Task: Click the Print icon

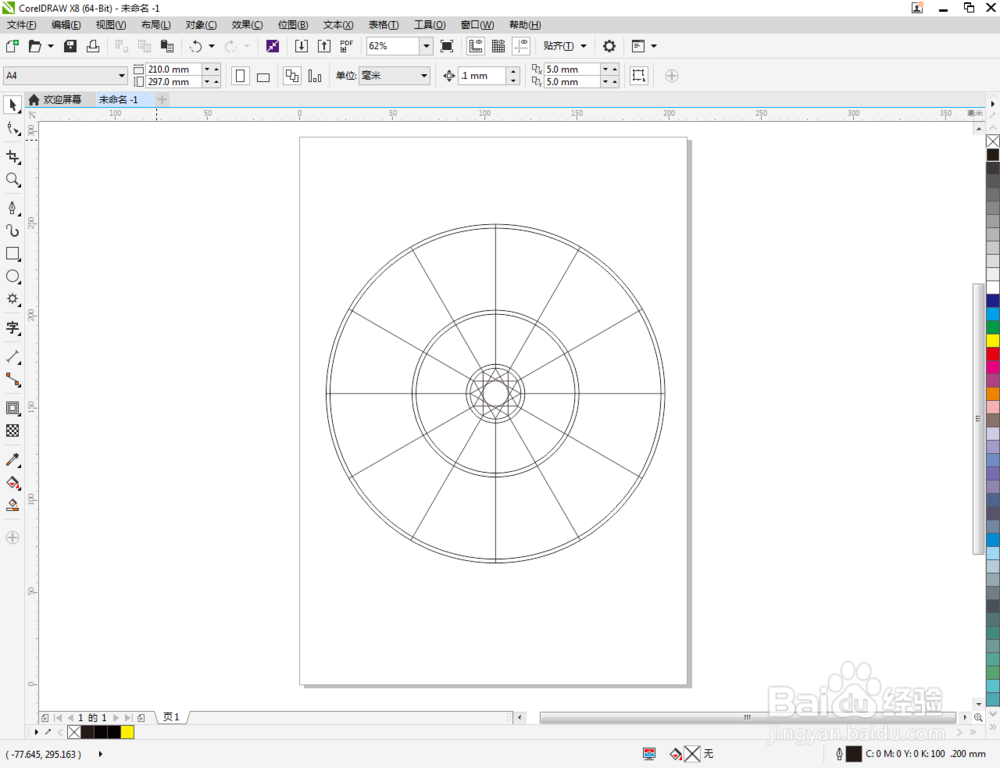Action: coord(93,46)
